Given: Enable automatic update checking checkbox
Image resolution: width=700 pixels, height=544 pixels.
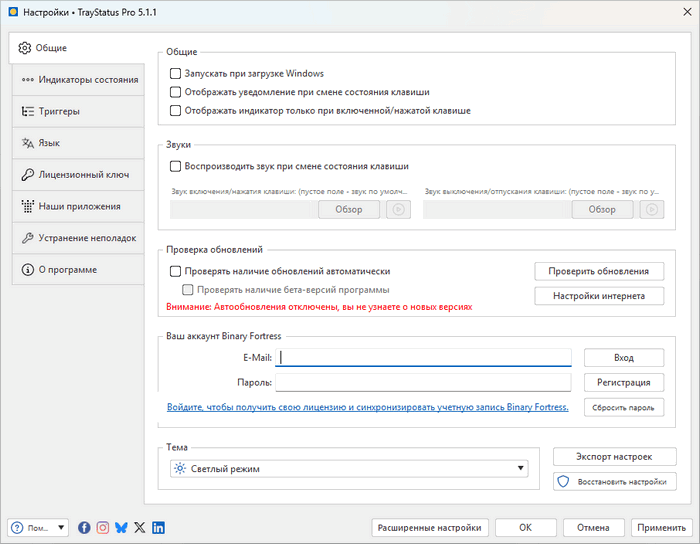Looking at the screenshot, I should click(x=175, y=271).
